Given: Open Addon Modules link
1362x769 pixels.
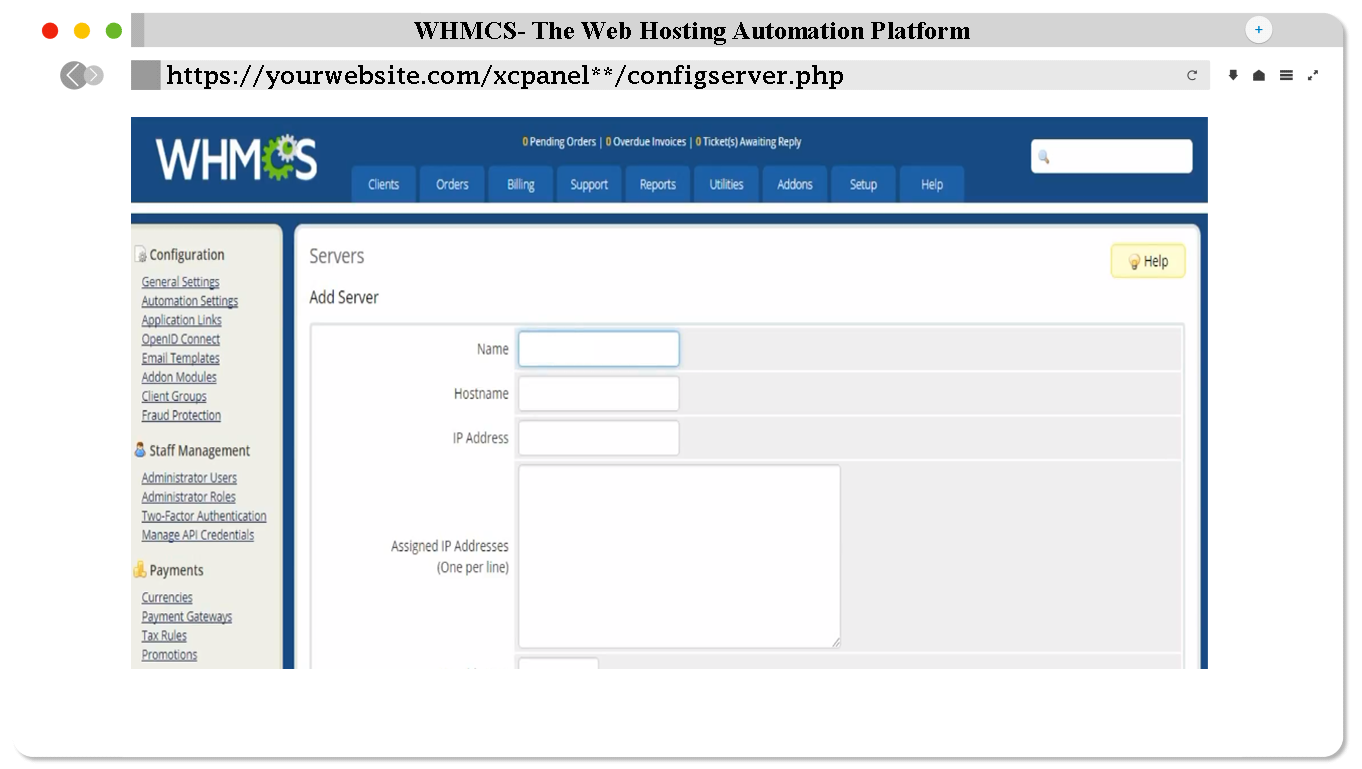Looking at the screenshot, I should (179, 377).
